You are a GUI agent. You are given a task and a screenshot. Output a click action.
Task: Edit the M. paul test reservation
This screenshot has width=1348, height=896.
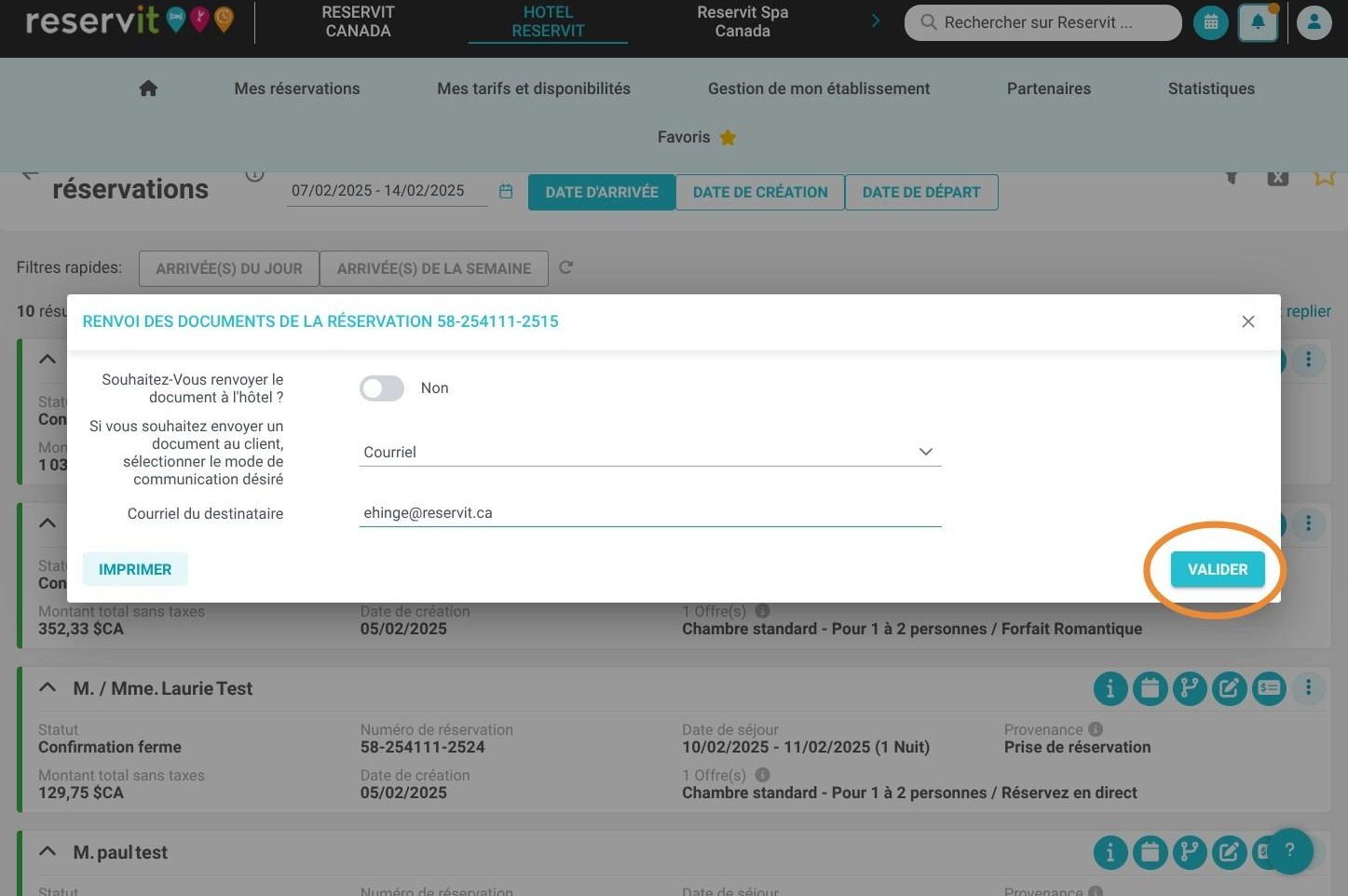tap(1230, 852)
